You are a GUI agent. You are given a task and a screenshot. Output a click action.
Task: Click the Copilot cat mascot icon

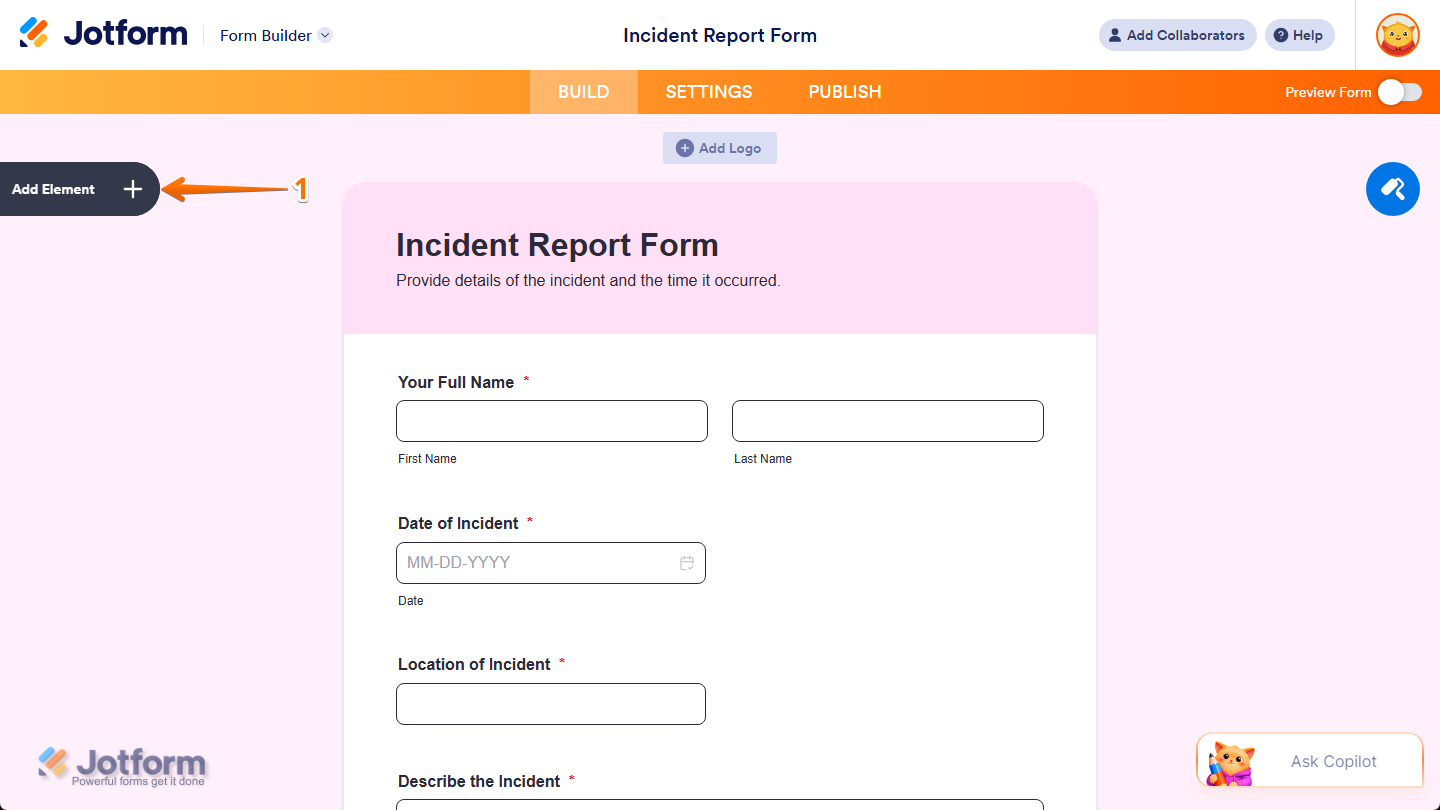[x=1231, y=764]
